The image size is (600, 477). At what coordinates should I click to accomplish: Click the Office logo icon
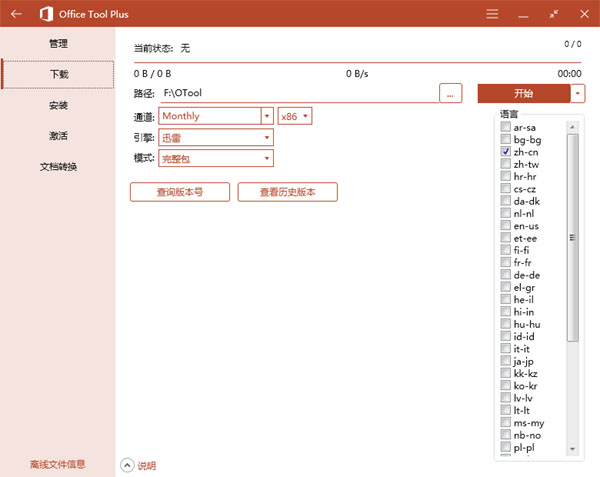pyautogui.click(x=47, y=14)
